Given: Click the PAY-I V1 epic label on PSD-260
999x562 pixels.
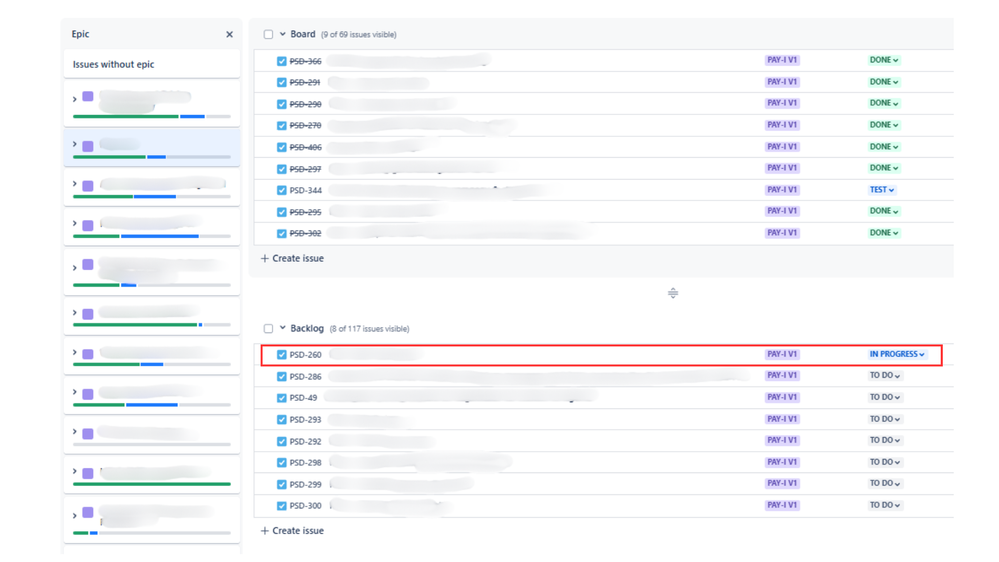Looking at the screenshot, I should click(x=782, y=354).
